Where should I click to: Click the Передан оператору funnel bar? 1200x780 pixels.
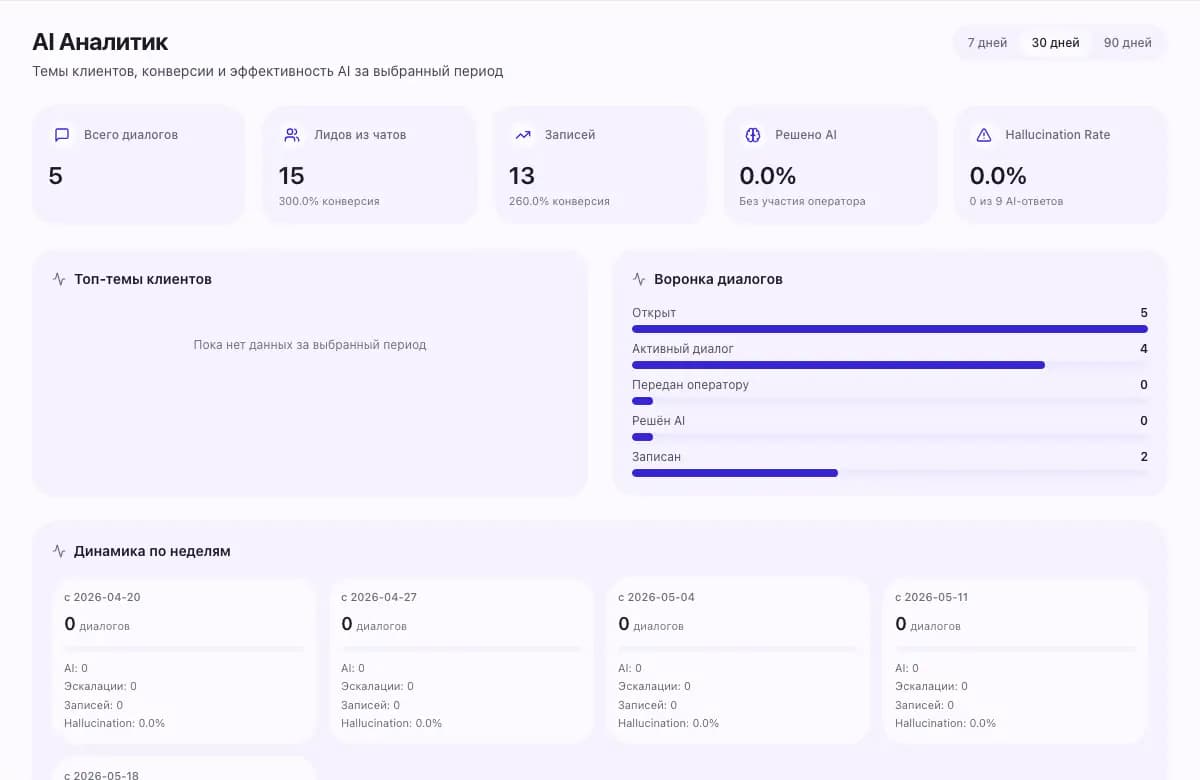point(890,401)
